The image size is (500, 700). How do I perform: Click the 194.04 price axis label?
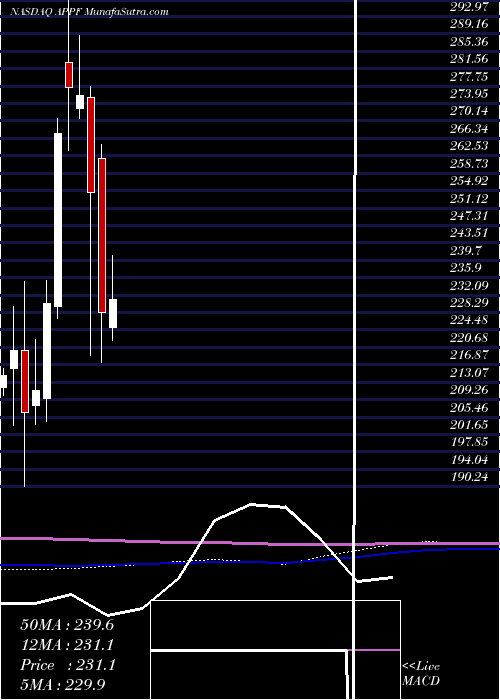469,460
